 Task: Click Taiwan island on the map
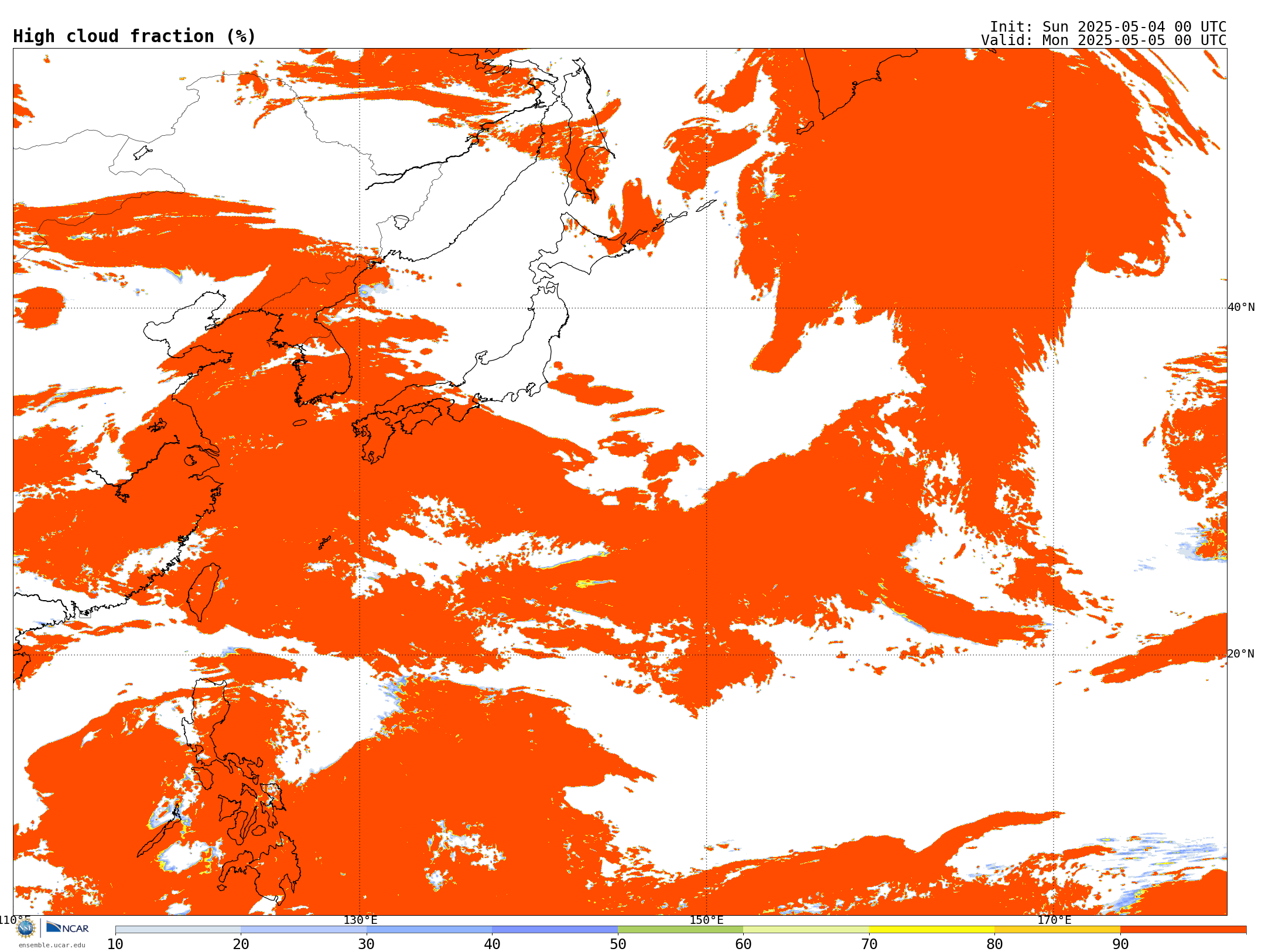pyautogui.click(x=203, y=591)
